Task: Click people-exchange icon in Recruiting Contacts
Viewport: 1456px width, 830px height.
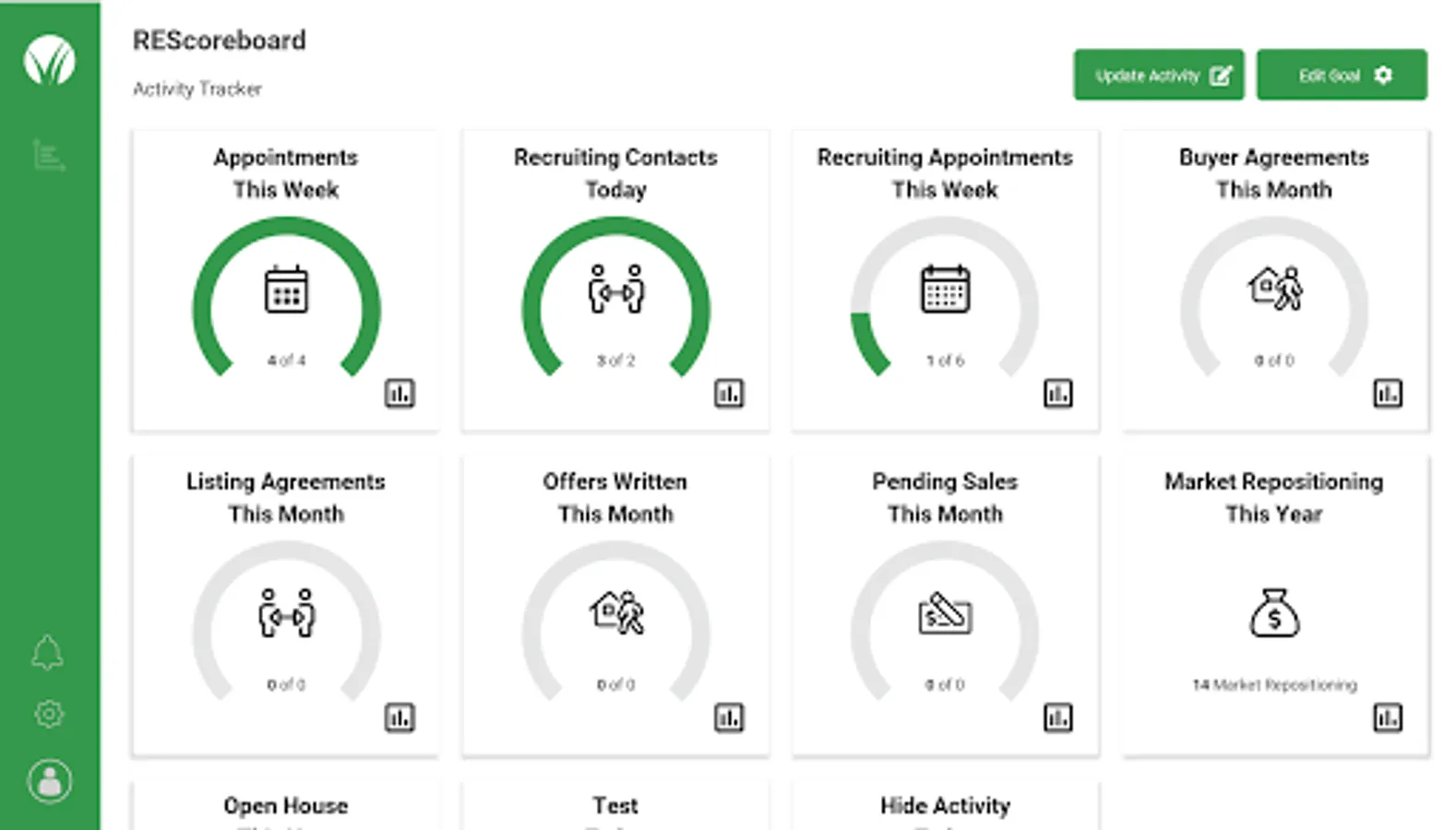Action: [615, 289]
